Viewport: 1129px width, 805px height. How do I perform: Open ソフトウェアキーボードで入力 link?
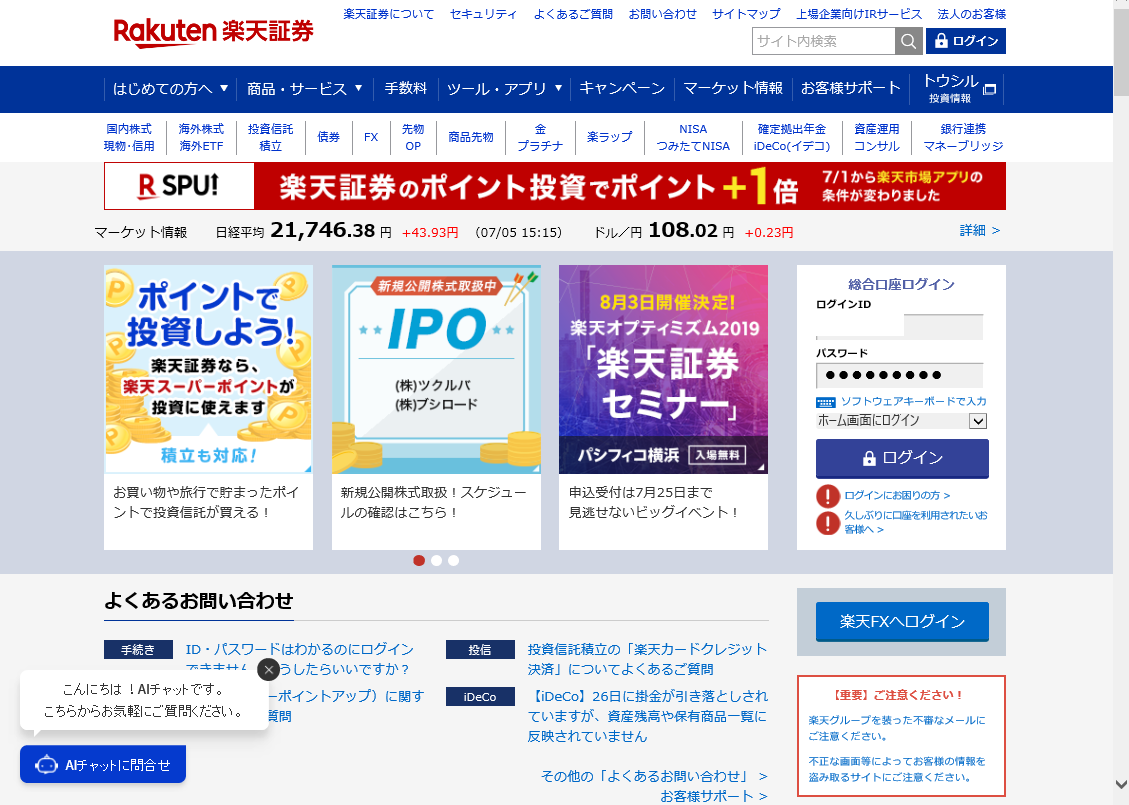click(x=913, y=402)
